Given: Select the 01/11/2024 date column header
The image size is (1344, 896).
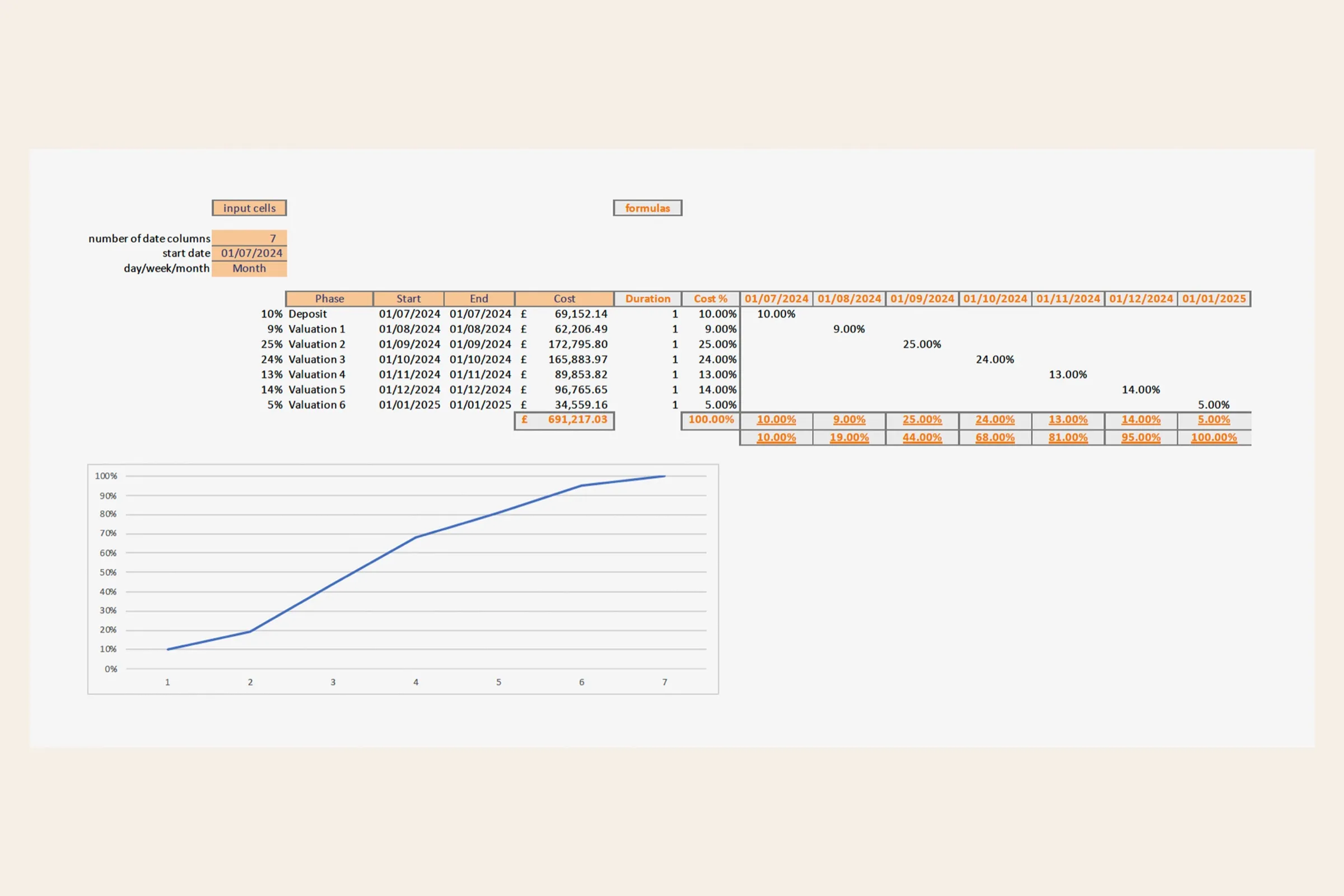Looking at the screenshot, I should click(x=1068, y=299).
